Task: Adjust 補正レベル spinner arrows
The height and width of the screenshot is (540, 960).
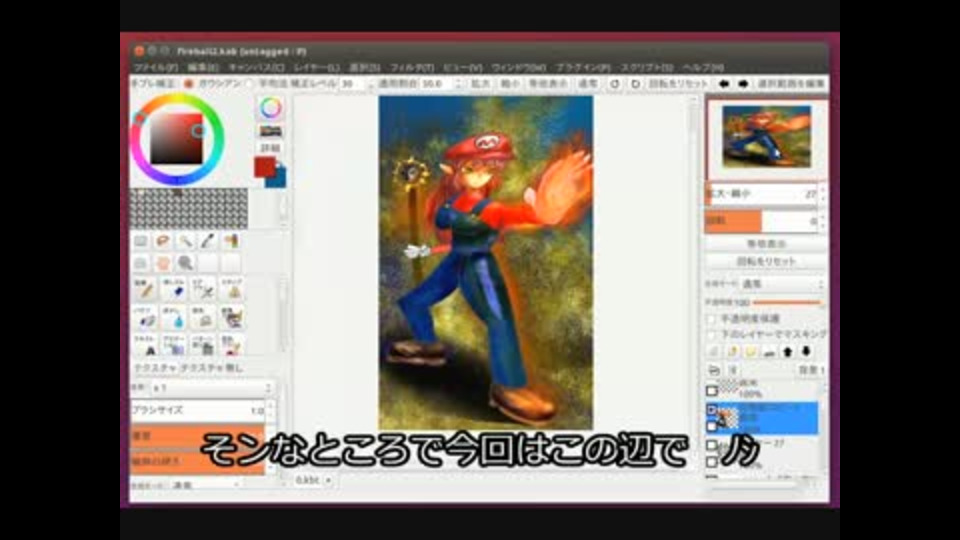Action: (x=370, y=84)
